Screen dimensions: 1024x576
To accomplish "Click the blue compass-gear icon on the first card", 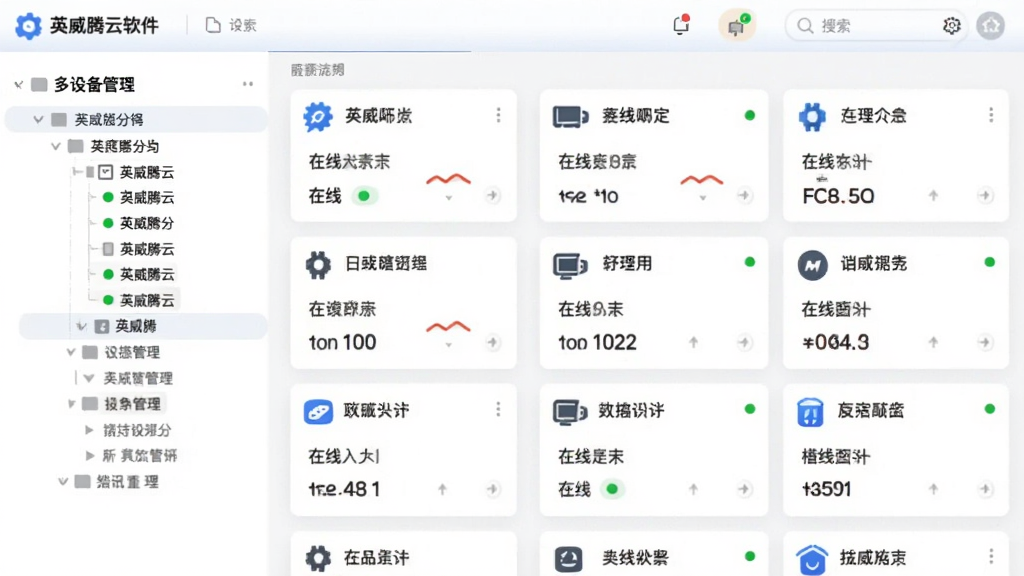I will (318, 117).
